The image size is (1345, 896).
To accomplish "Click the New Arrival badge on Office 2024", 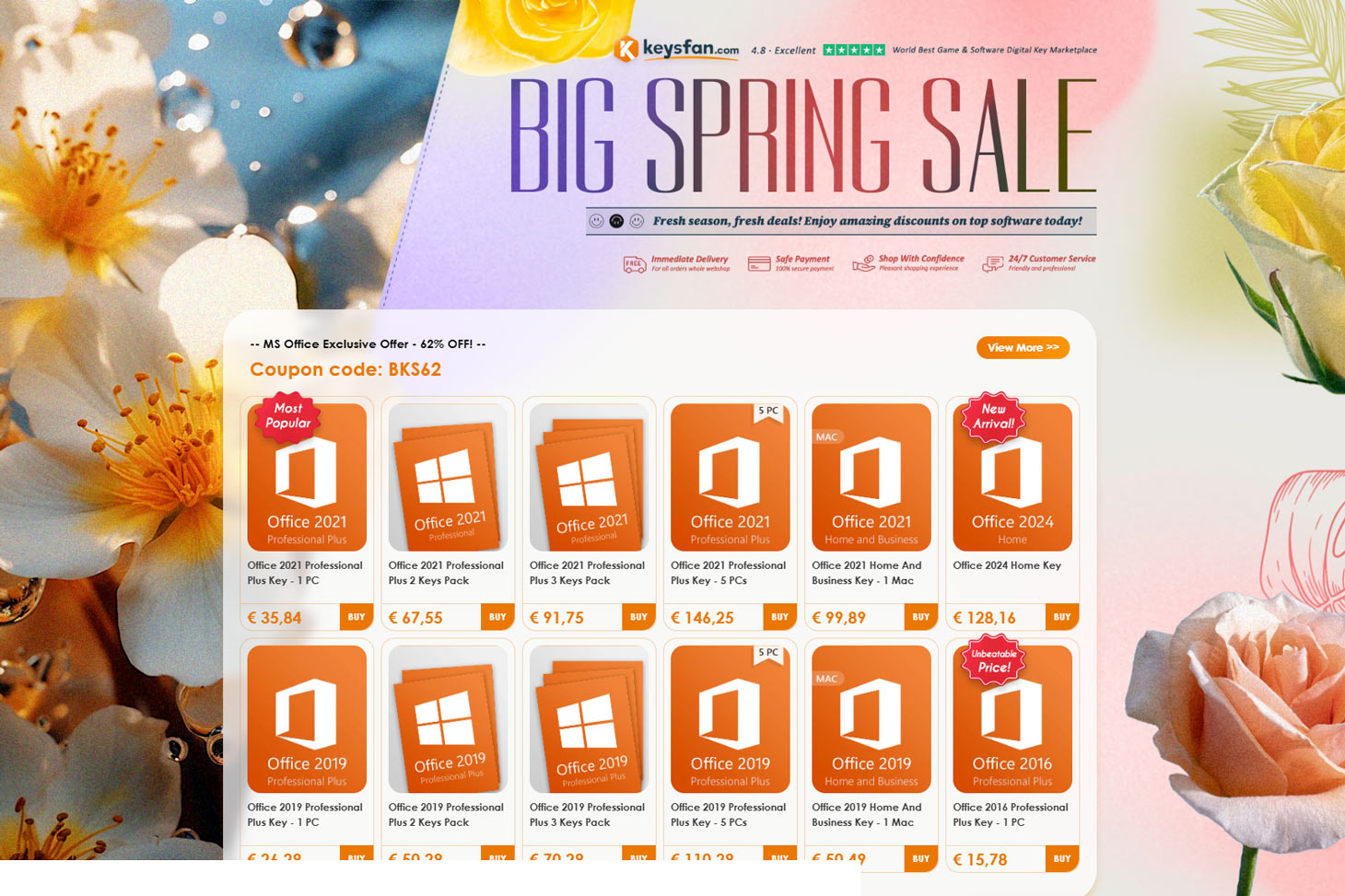I will 993,417.
